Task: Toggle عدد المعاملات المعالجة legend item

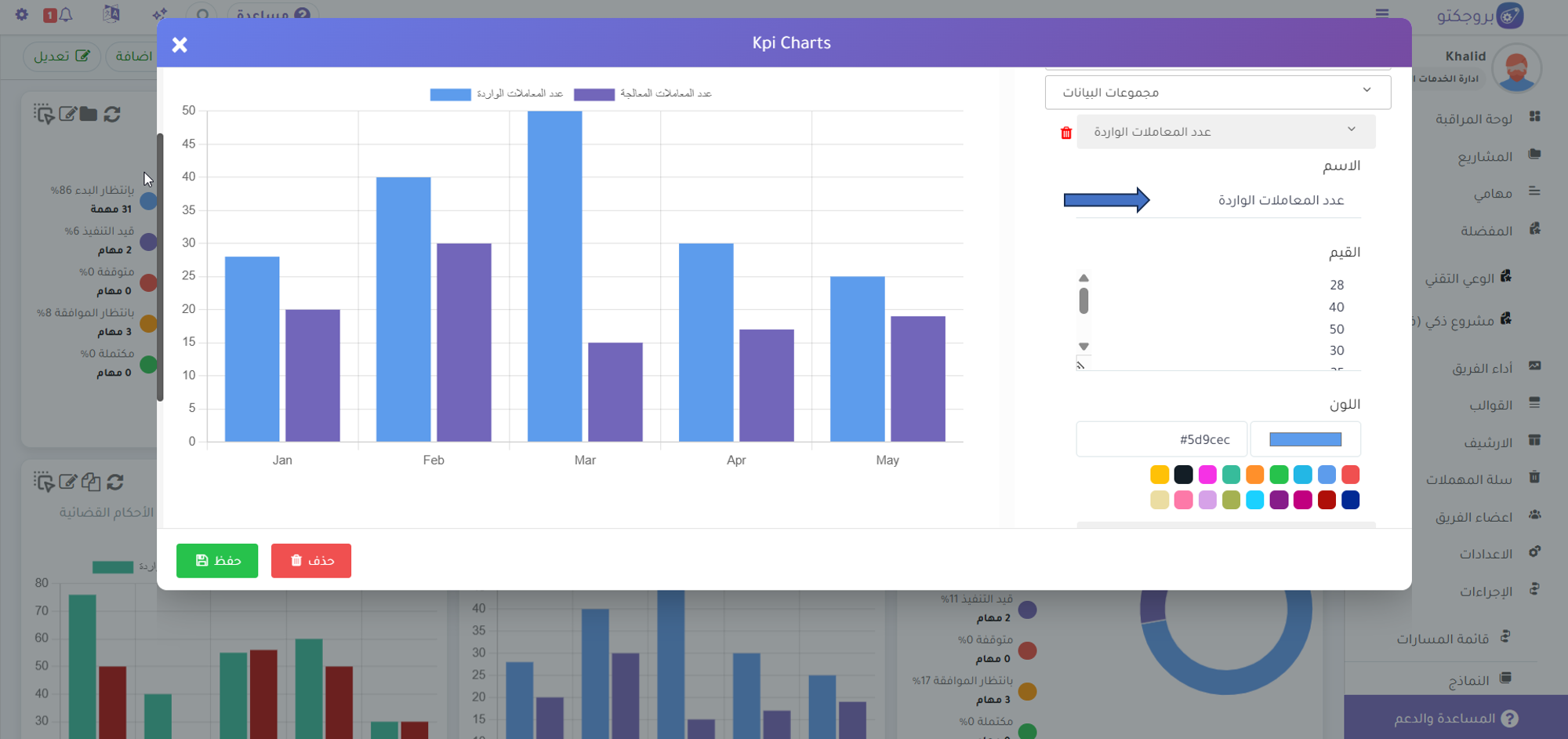Action: click(642, 94)
